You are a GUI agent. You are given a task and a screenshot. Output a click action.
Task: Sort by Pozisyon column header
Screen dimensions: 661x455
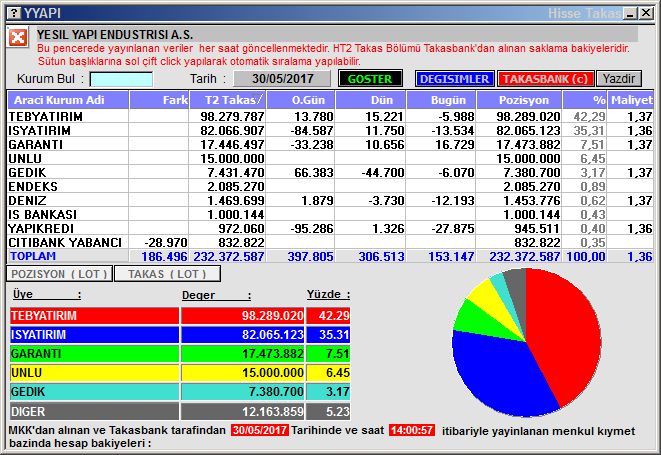pos(519,100)
